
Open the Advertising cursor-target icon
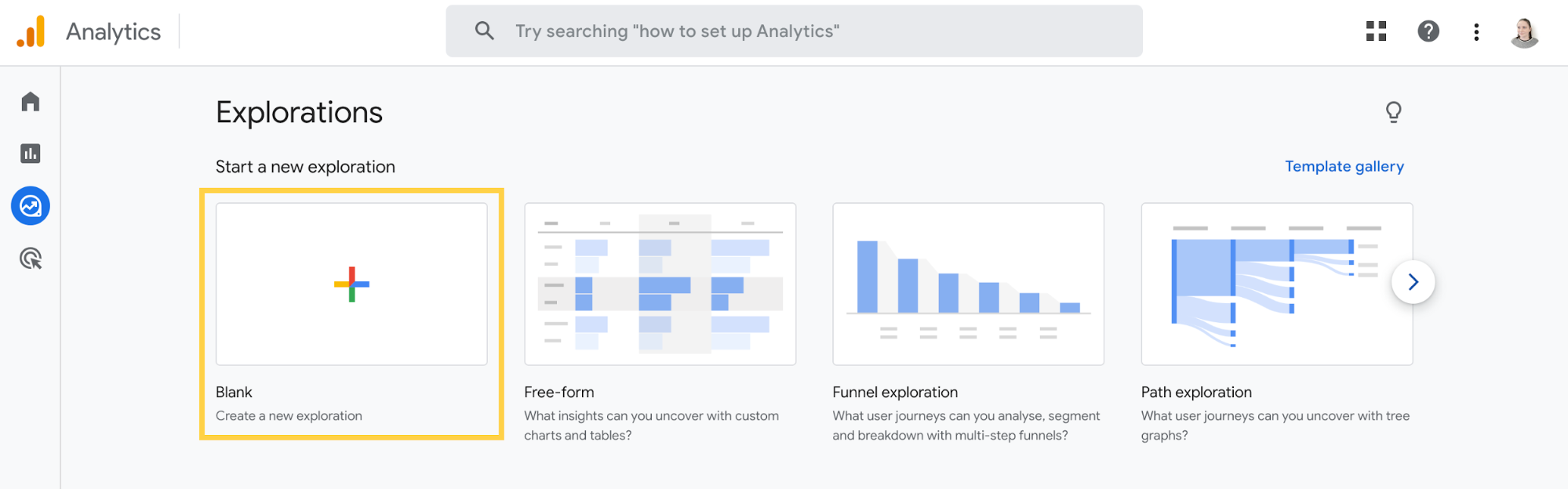(x=31, y=259)
